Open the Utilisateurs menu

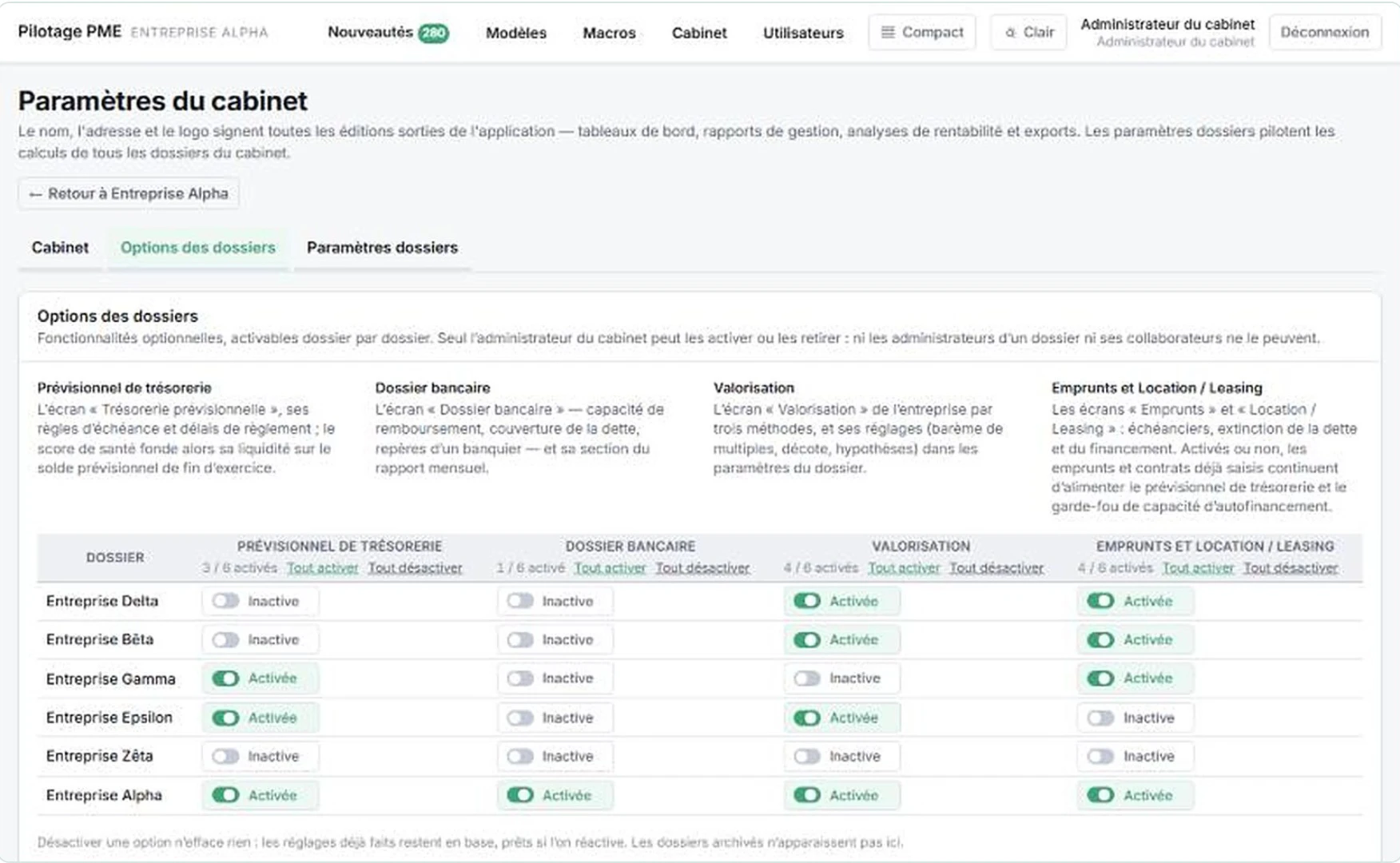tap(803, 33)
